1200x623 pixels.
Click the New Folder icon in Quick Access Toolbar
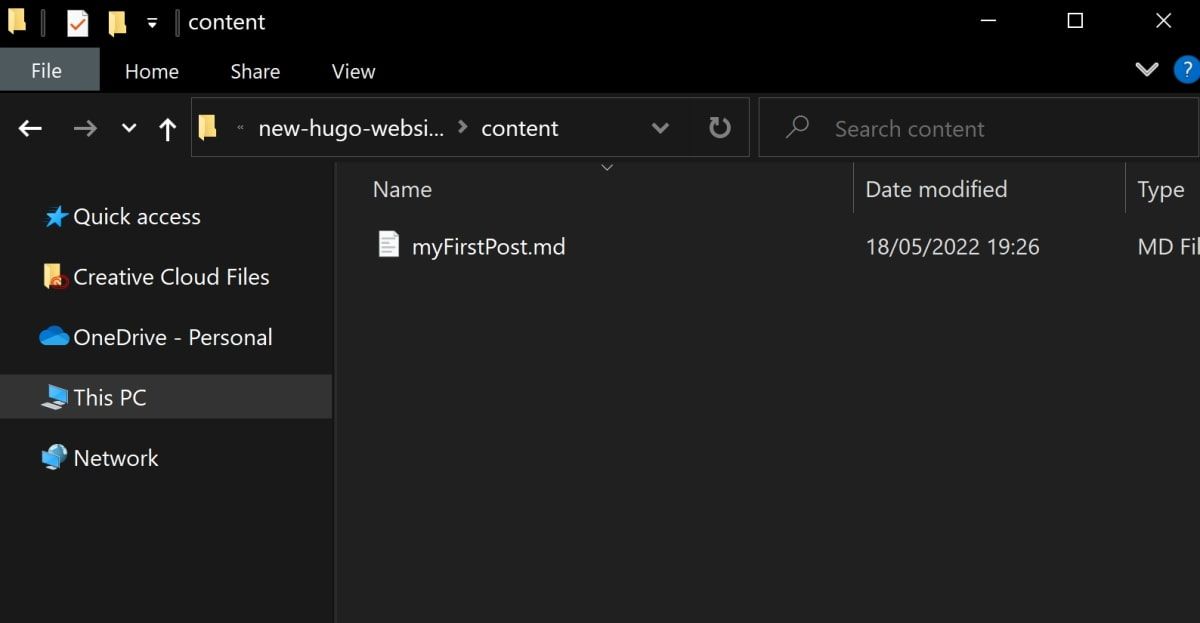(119, 20)
